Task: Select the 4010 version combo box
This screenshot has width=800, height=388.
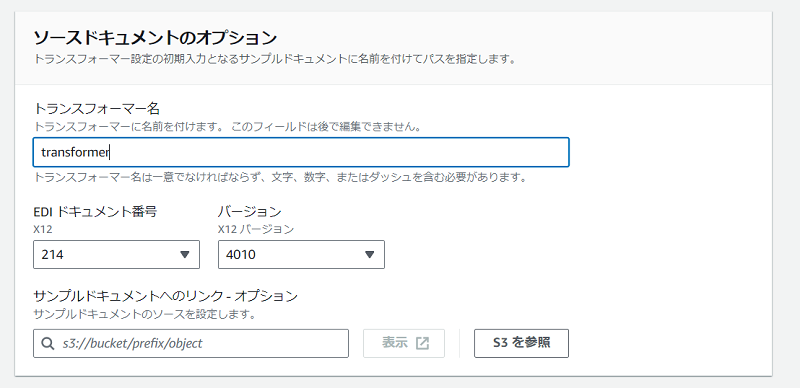Action: pos(301,255)
